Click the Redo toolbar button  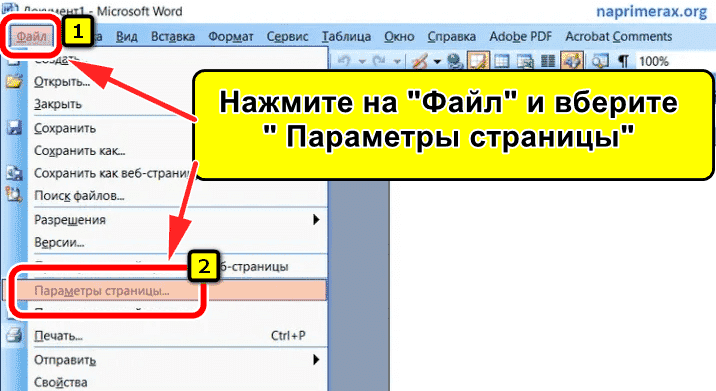379,61
